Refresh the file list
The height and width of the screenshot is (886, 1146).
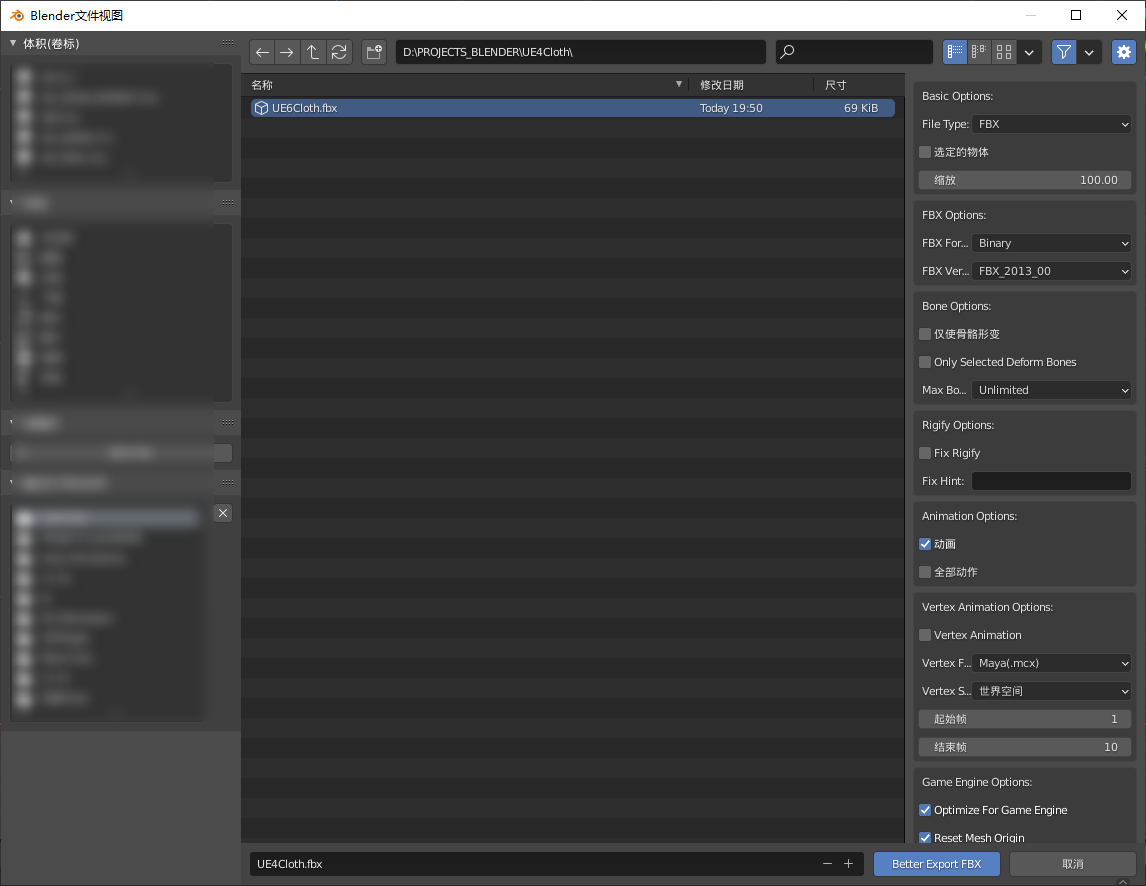(x=339, y=52)
